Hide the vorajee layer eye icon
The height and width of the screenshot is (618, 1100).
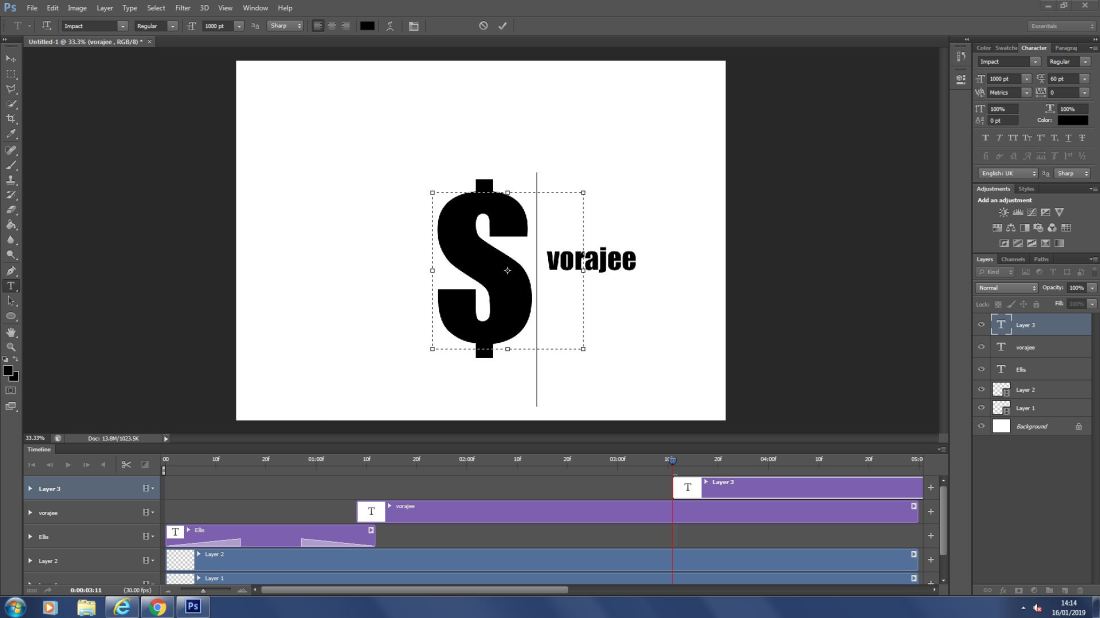pos(981,347)
